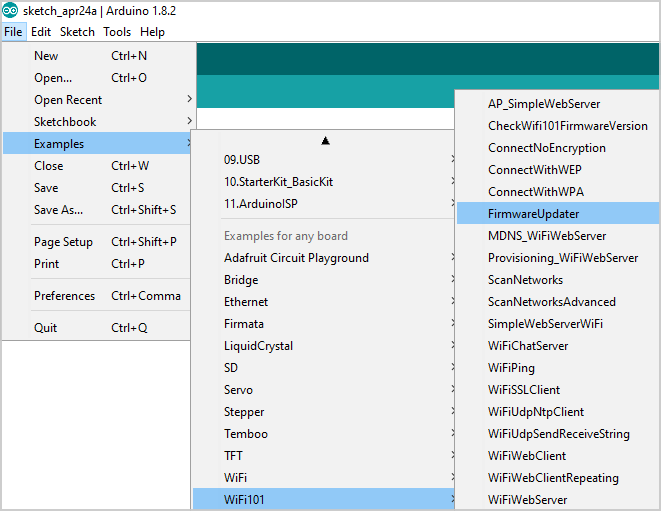Choose Quit in the File menu

[x=98, y=328]
